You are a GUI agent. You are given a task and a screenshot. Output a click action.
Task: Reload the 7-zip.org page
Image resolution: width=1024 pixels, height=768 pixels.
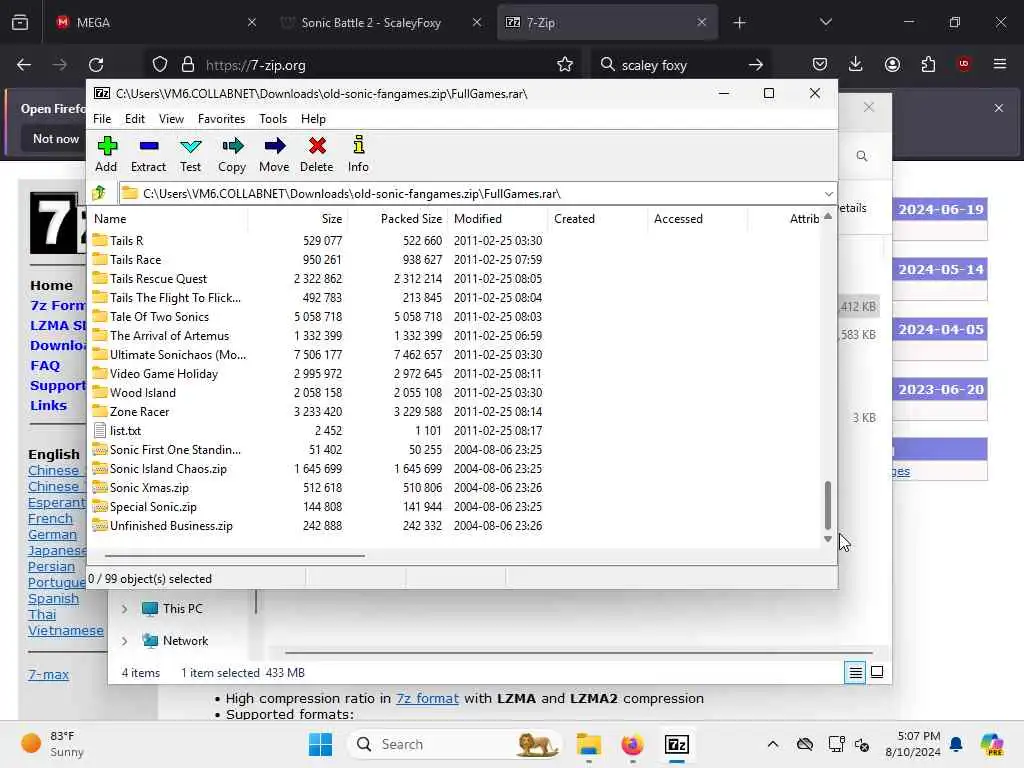click(x=96, y=64)
